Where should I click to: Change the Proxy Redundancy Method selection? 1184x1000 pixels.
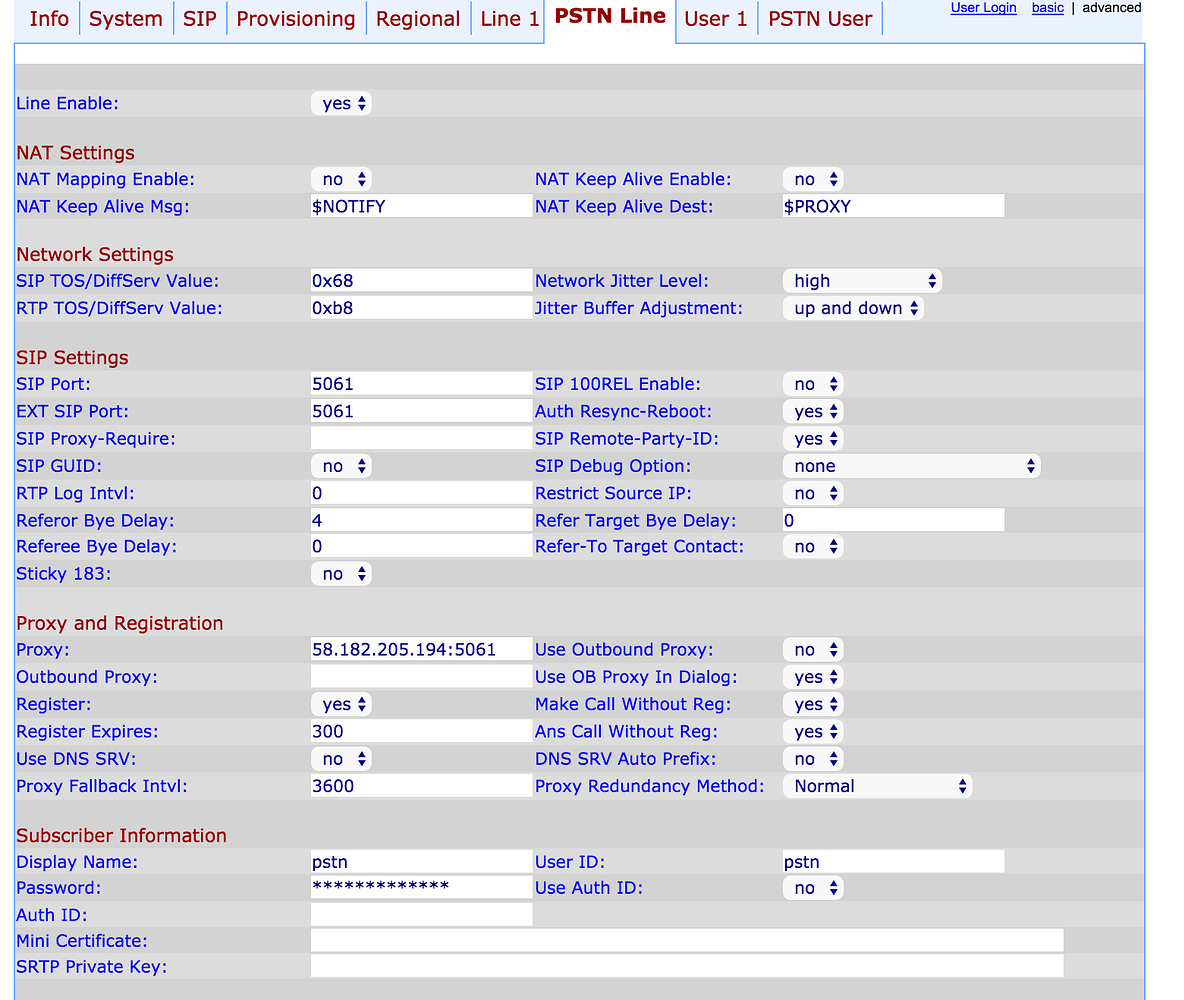pos(876,786)
